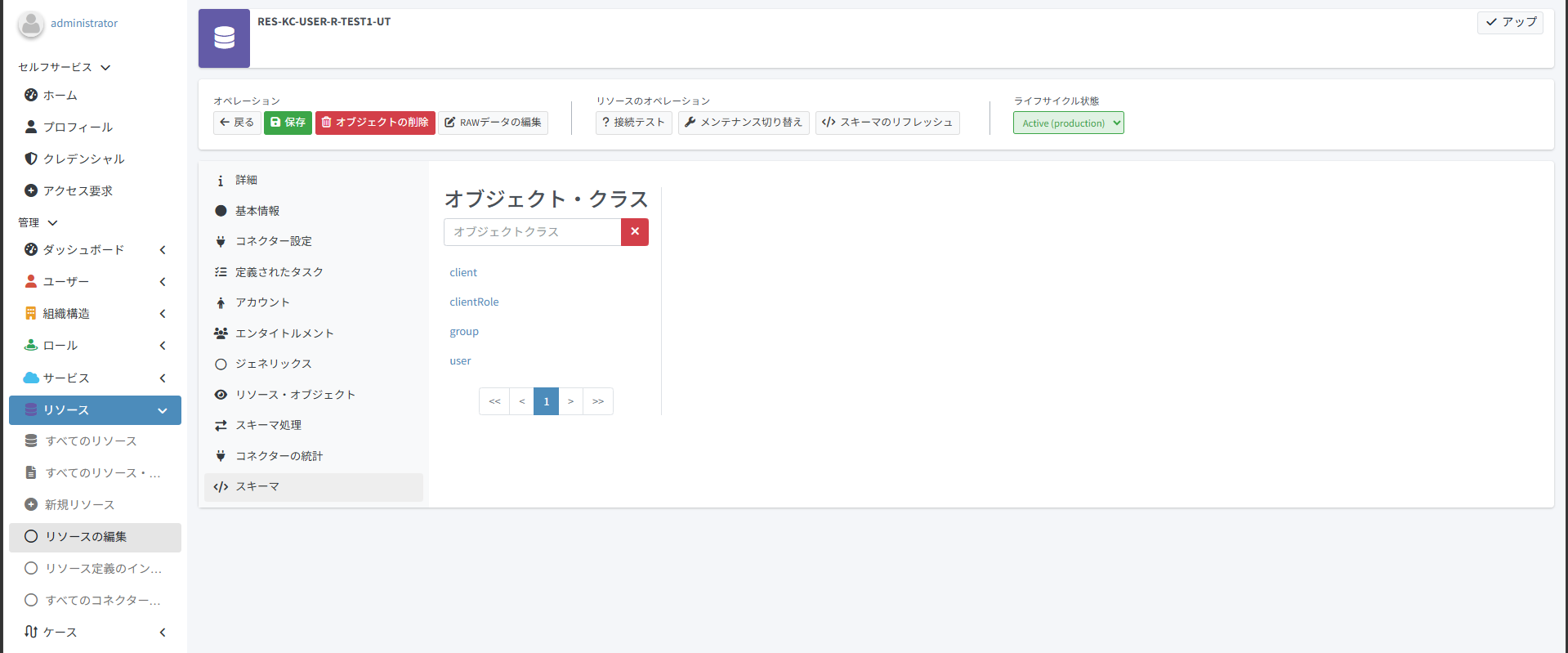Open the client object class link
Viewport: 1568px width, 653px height.
click(x=463, y=272)
